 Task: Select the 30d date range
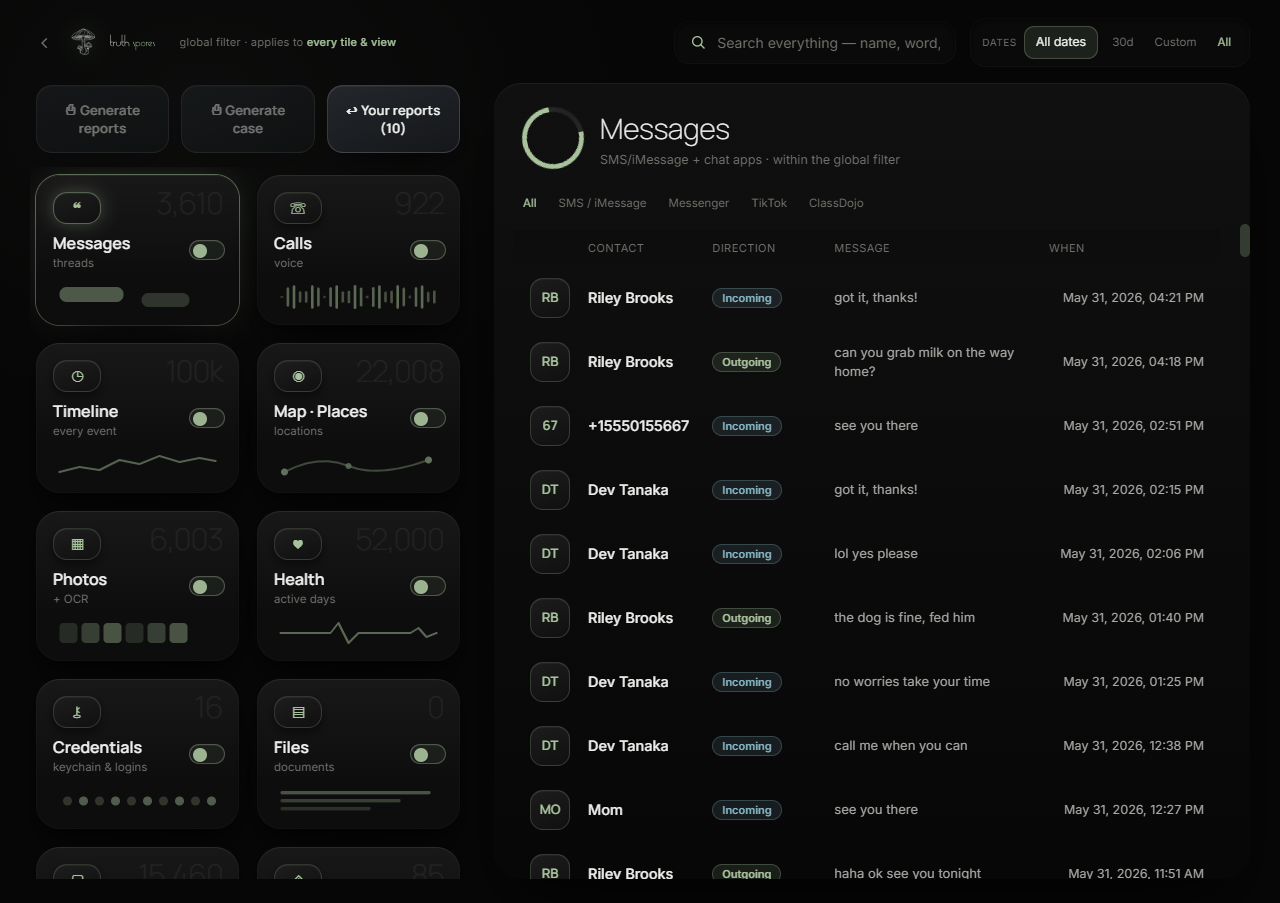point(1123,42)
